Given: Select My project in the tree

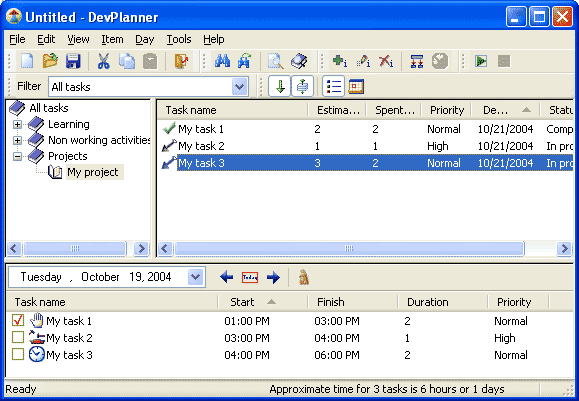Looking at the screenshot, I should 93,172.
